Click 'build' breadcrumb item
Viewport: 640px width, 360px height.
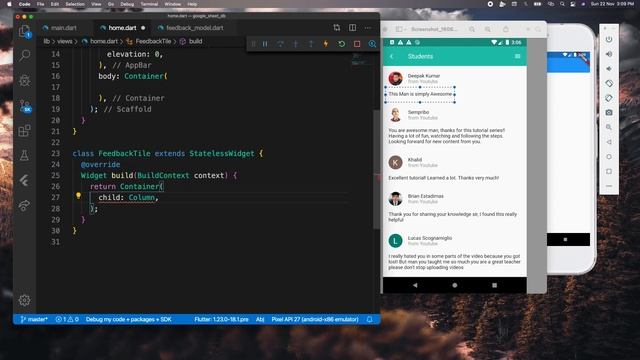point(196,41)
